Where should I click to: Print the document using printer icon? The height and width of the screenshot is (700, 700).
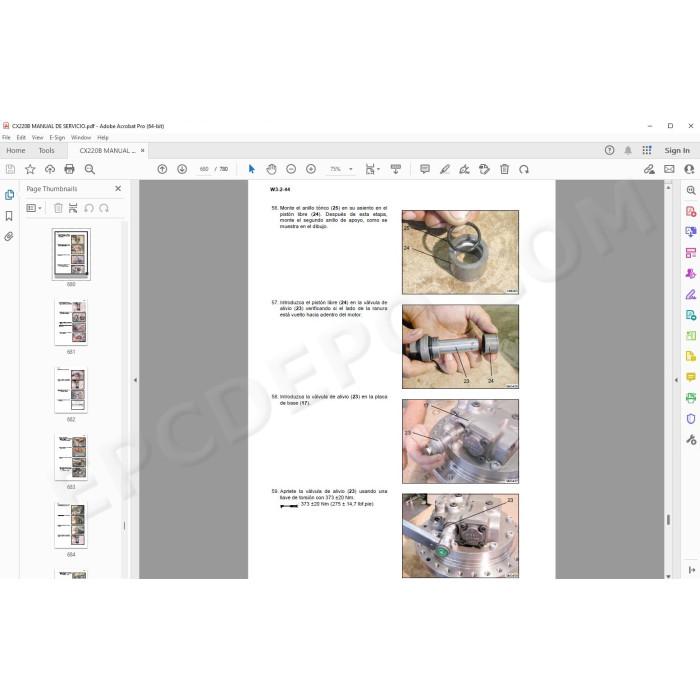click(x=69, y=169)
